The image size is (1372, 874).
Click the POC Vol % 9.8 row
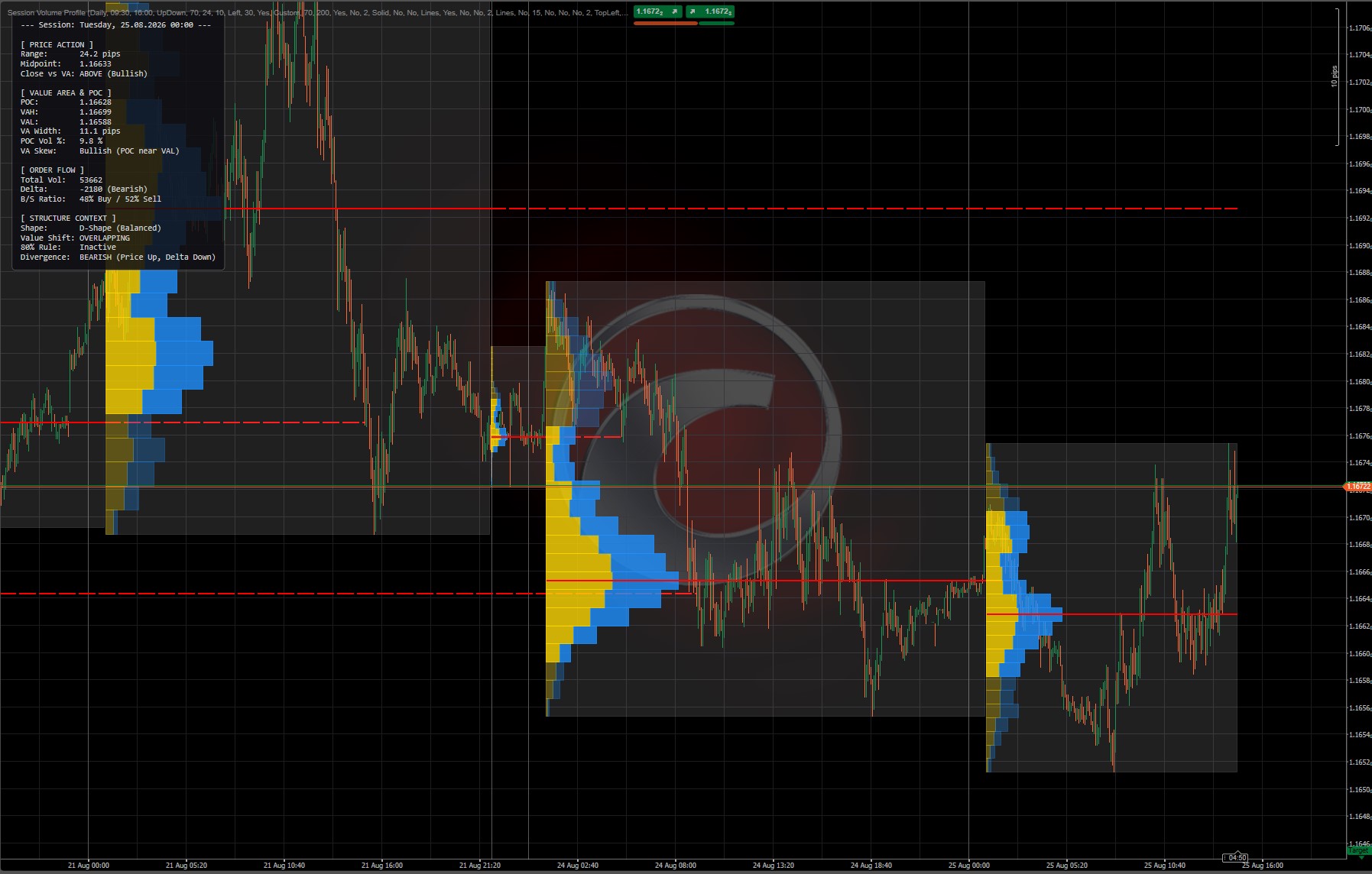click(x=61, y=141)
